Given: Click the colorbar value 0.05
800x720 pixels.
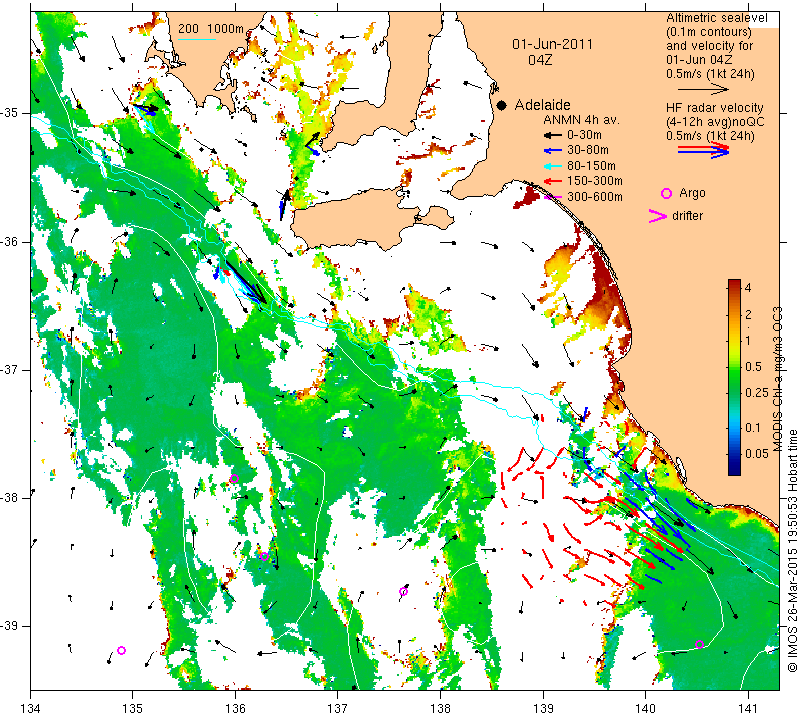Looking at the screenshot, I should click(x=757, y=454).
